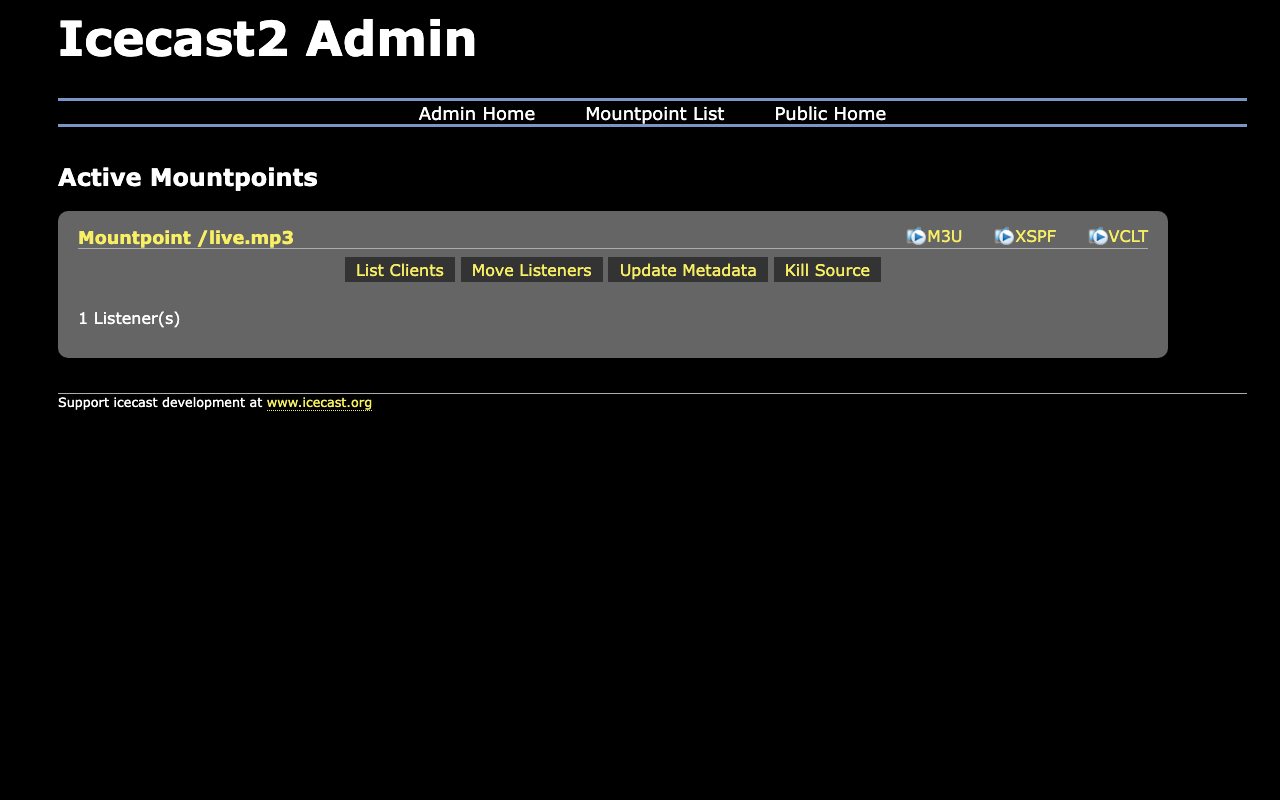Click the play icon beside M3U
The image size is (1280, 800).
917,237
